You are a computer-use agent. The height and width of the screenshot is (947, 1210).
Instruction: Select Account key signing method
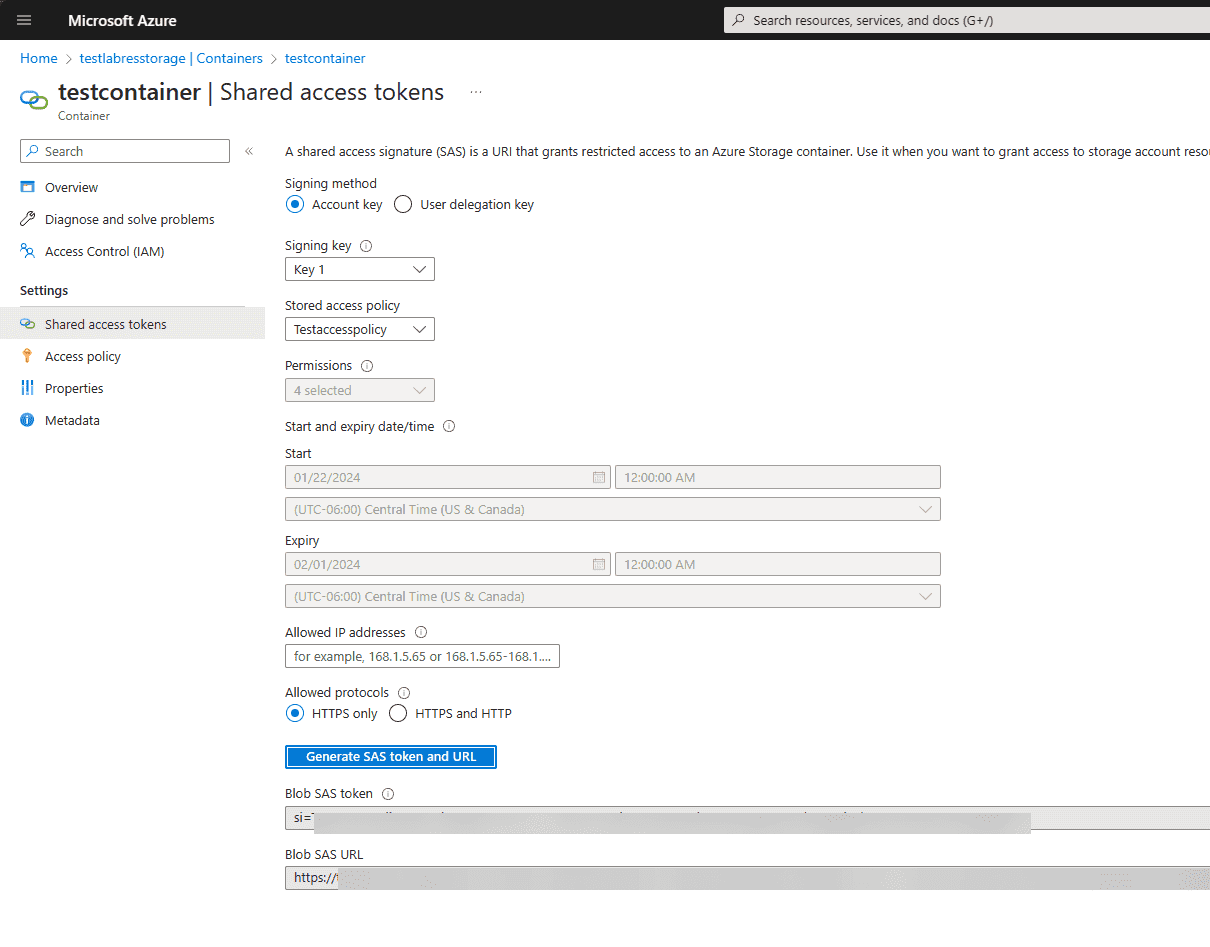295,204
